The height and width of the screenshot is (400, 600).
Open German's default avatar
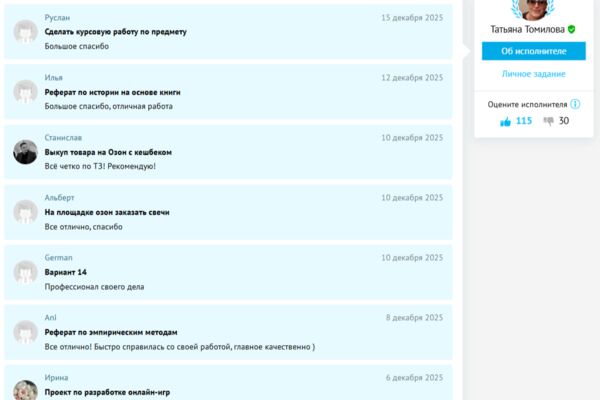coord(25,272)
